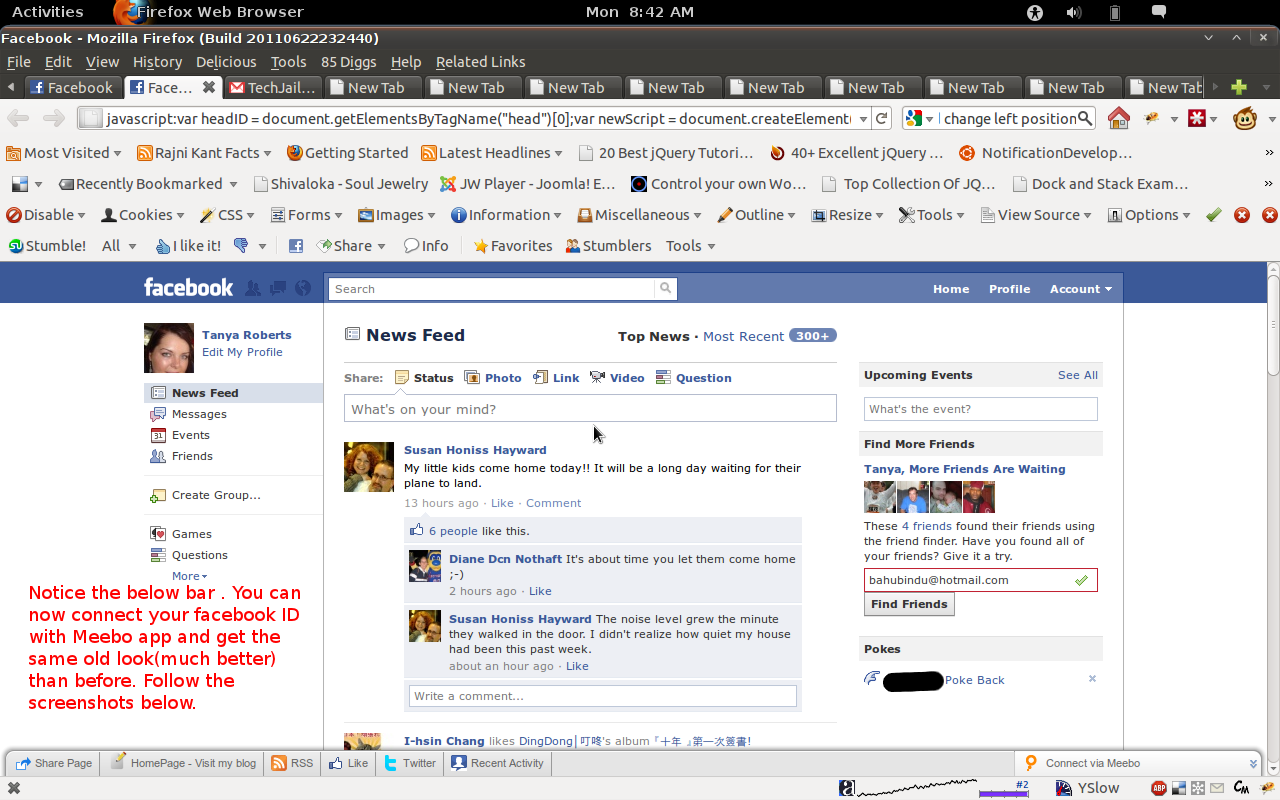Open the Cookies dropdown menu
Screen dimensions: 1280x800
pyautogui.click(x=143, y=215)
